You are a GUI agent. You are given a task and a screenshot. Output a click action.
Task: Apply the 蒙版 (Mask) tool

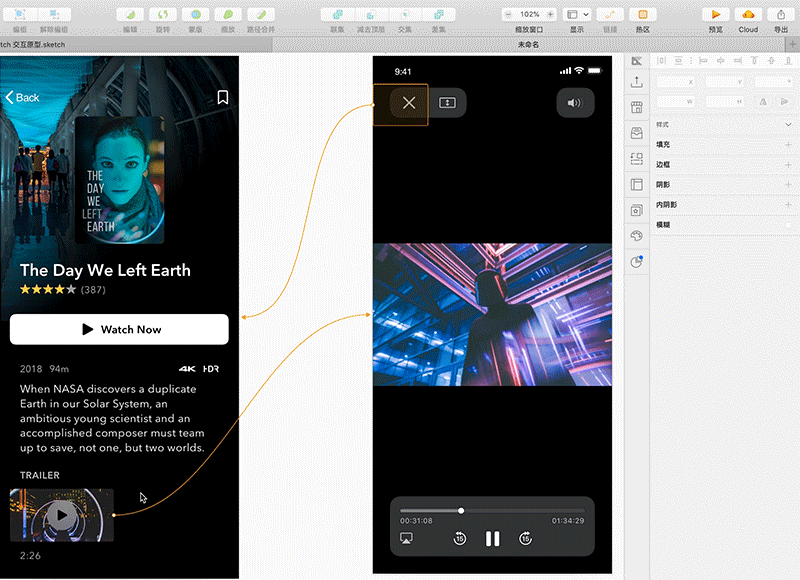pos(195,14)
